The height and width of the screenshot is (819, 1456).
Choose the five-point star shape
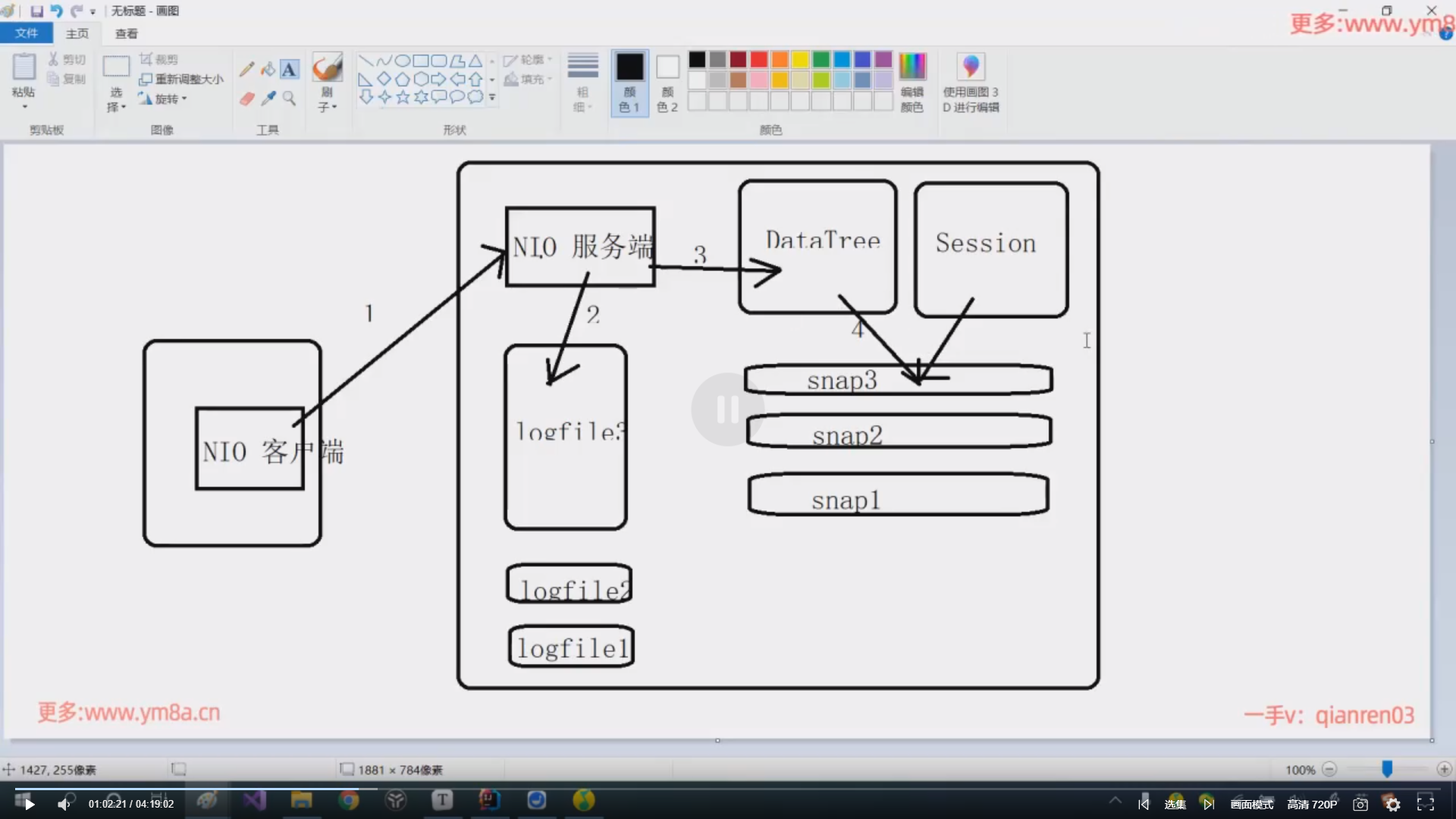tap(403, 97)
